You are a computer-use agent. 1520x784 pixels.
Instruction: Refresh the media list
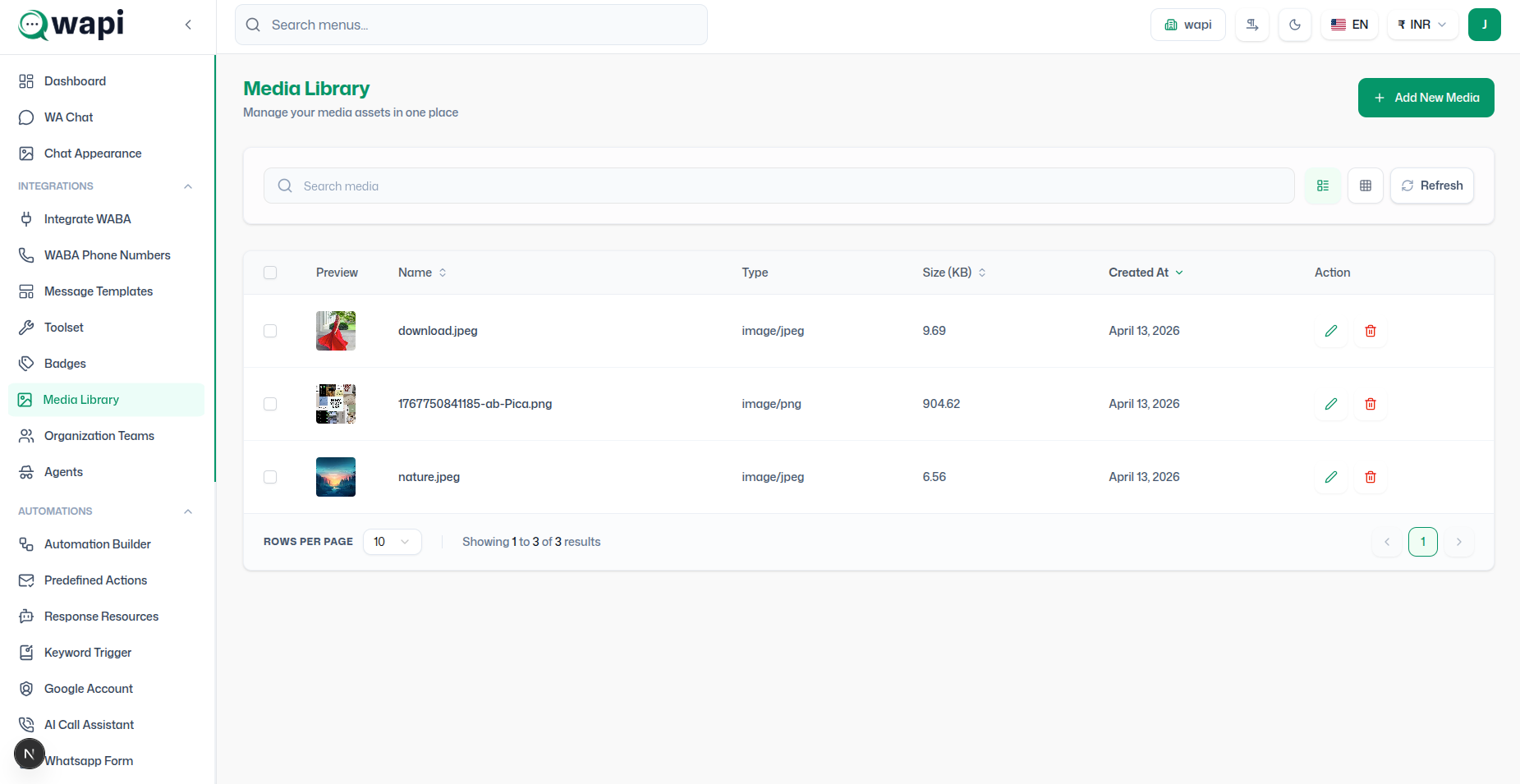(x=1431, y=186)
